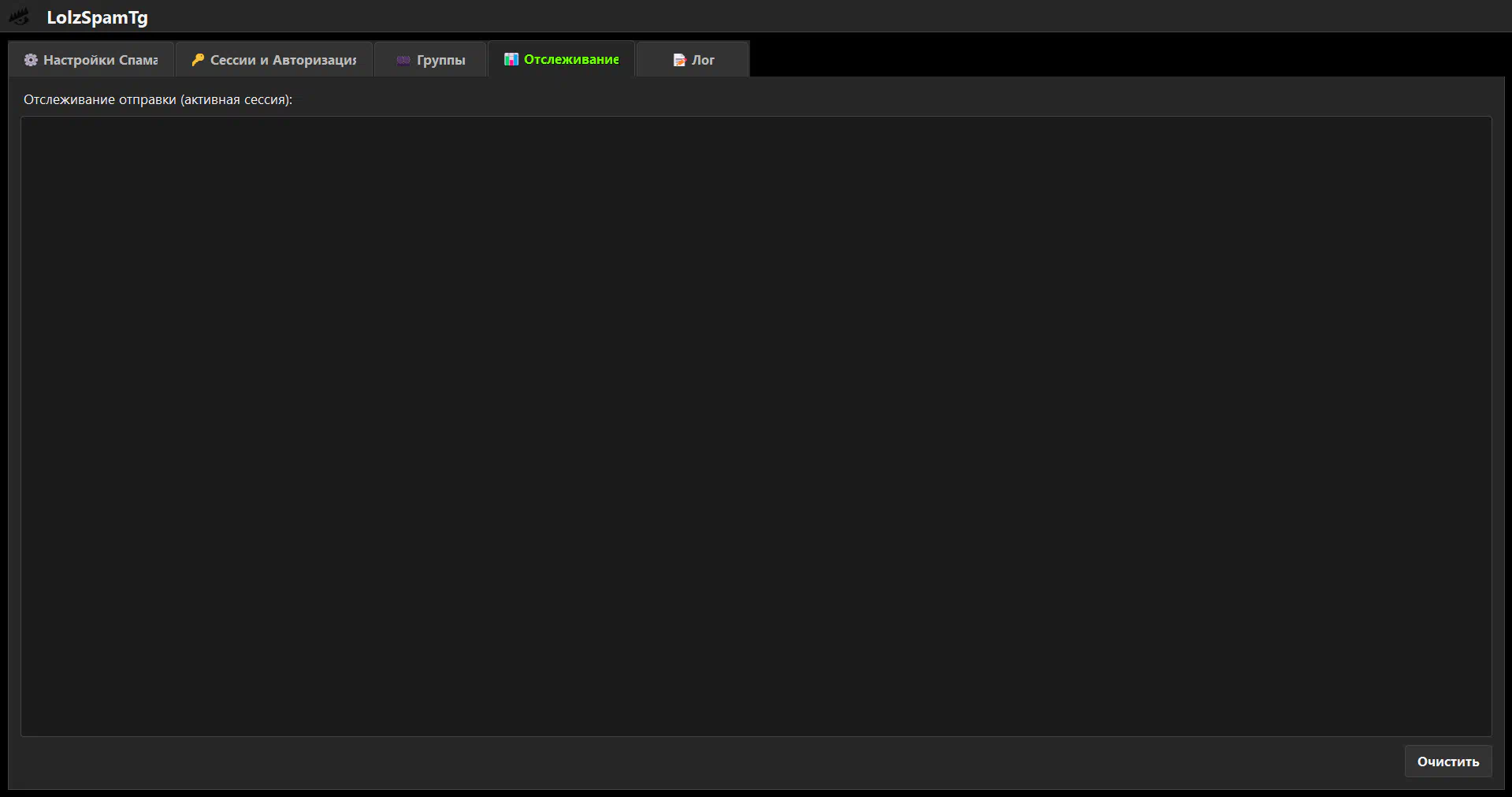
Task: Click the empty title bar area
Action: (788, 16)
